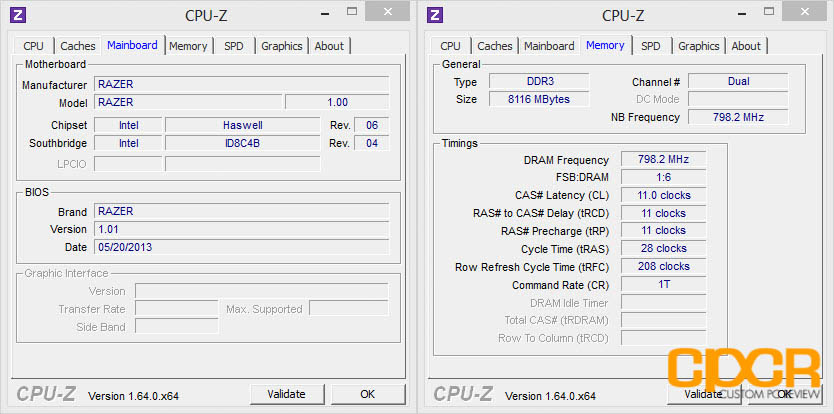Go to SPD tab in the left window
The image size is (834, 414).
[233, 46]
